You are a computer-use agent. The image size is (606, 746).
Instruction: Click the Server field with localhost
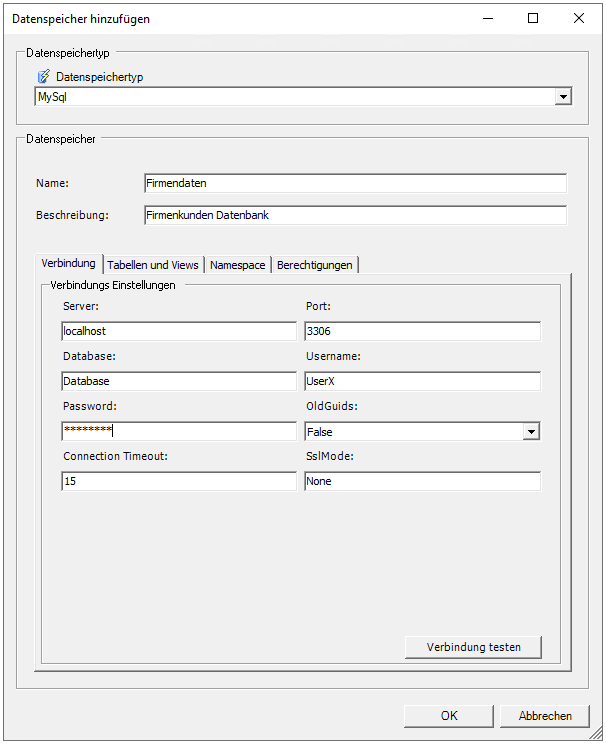tap(179, 331)
